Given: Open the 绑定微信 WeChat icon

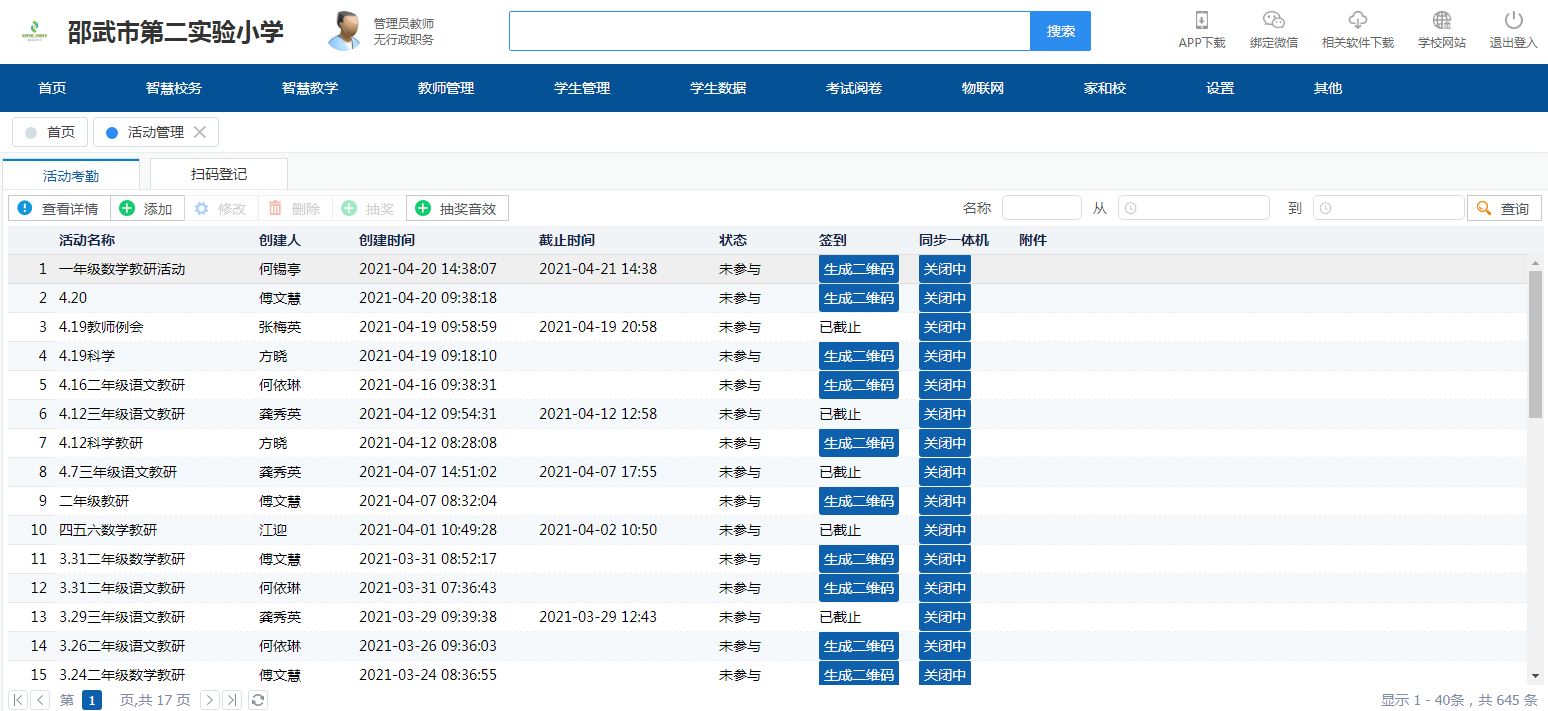Looking at the screenshot, I should tap(1273, 20).
